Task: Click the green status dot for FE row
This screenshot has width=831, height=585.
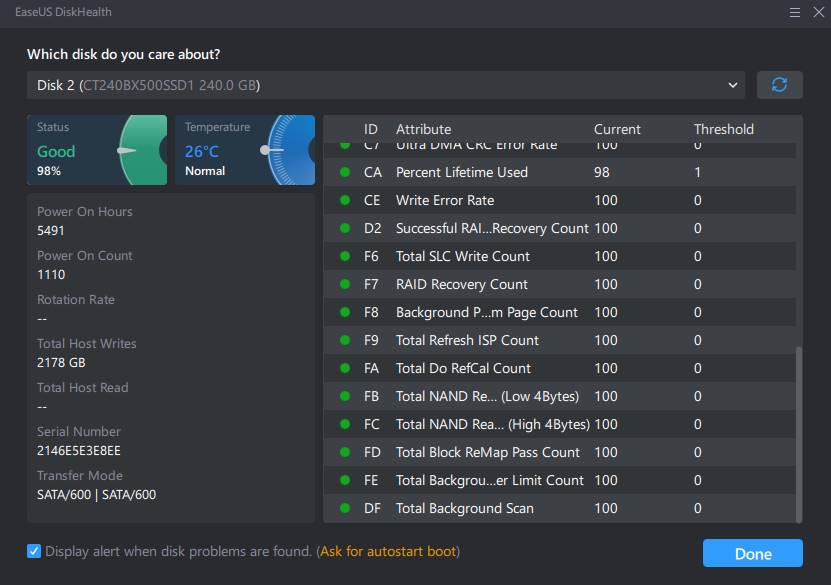Action: pyautogui.click(x=345, y=480)
